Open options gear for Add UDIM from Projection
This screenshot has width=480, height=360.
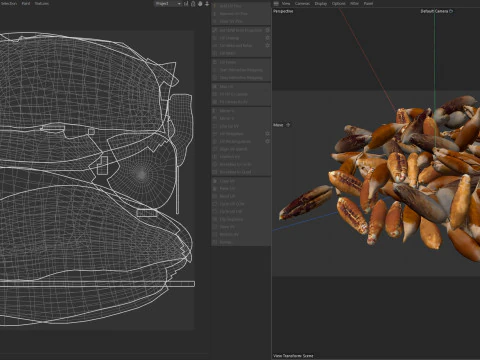tap(267, 30)
